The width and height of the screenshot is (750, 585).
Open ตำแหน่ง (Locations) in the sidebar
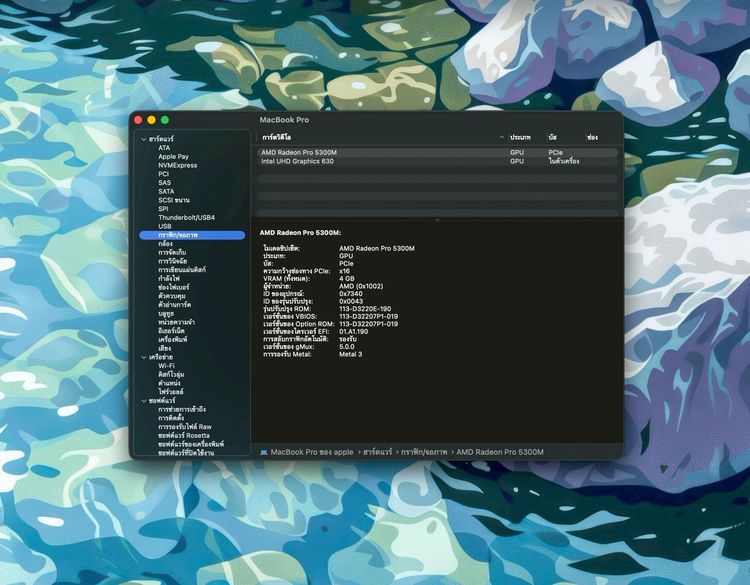point(169,383)
